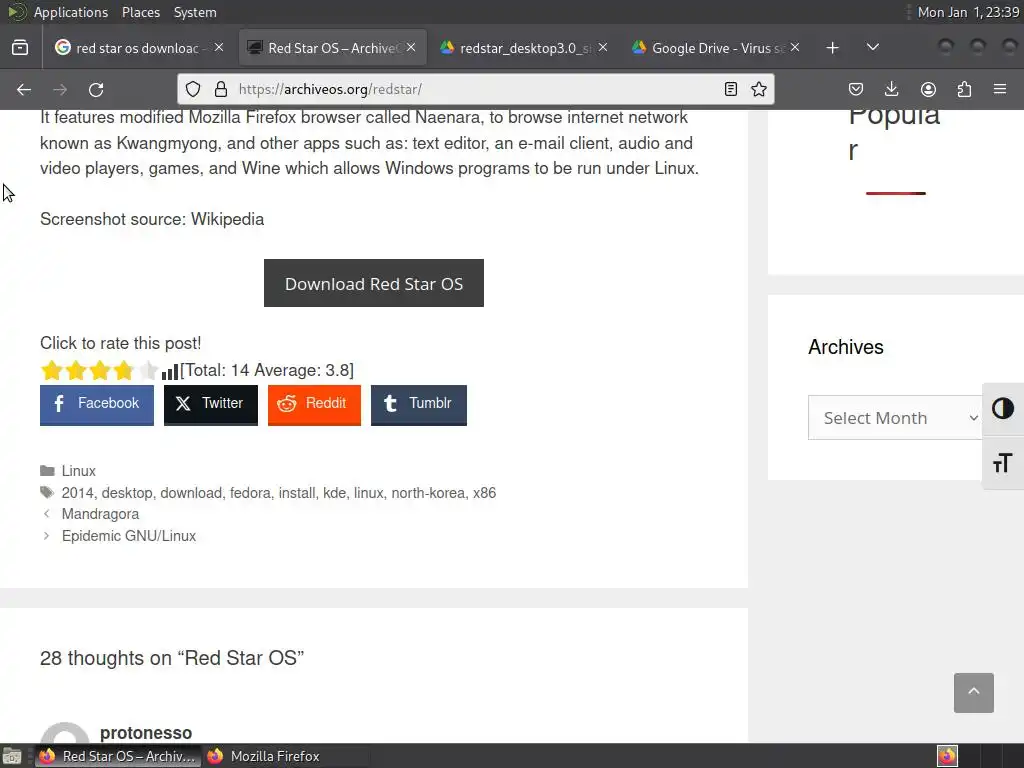The image size is (1024, 768).
Task: Open the System menu
Action: coord(195,12)
